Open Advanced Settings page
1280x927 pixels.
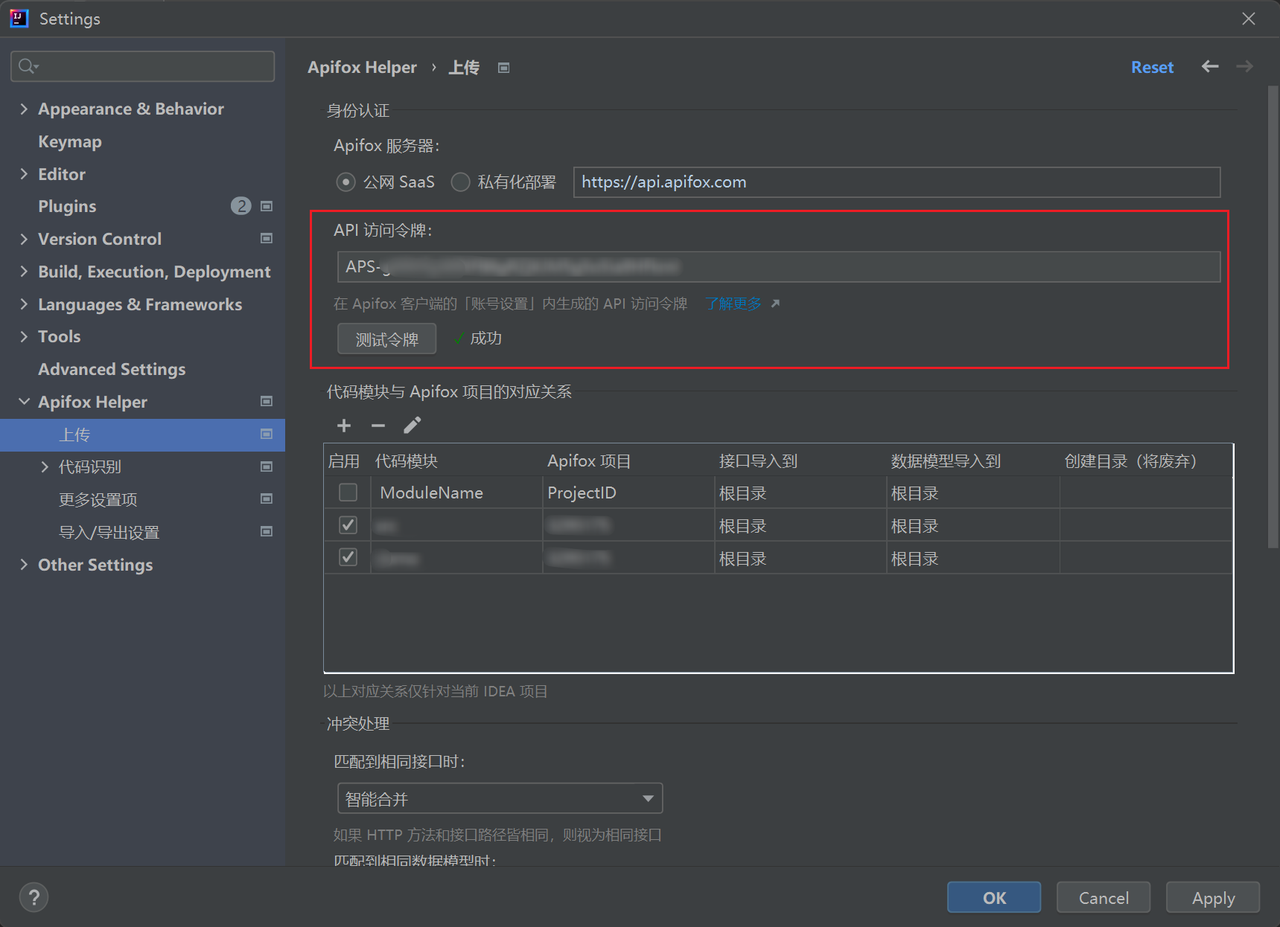pyautogui.click(x=112, y=369)
